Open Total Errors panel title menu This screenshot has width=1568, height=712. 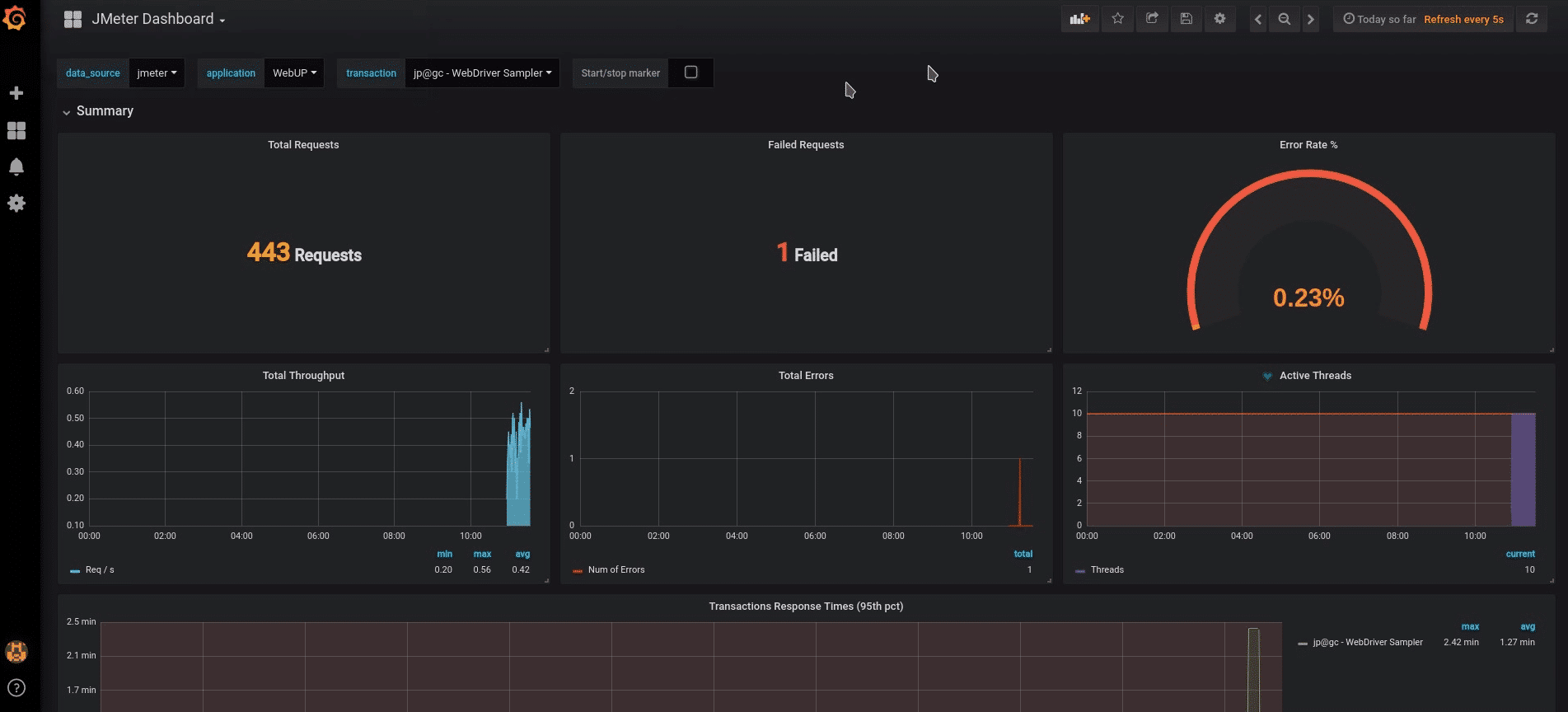806,375
